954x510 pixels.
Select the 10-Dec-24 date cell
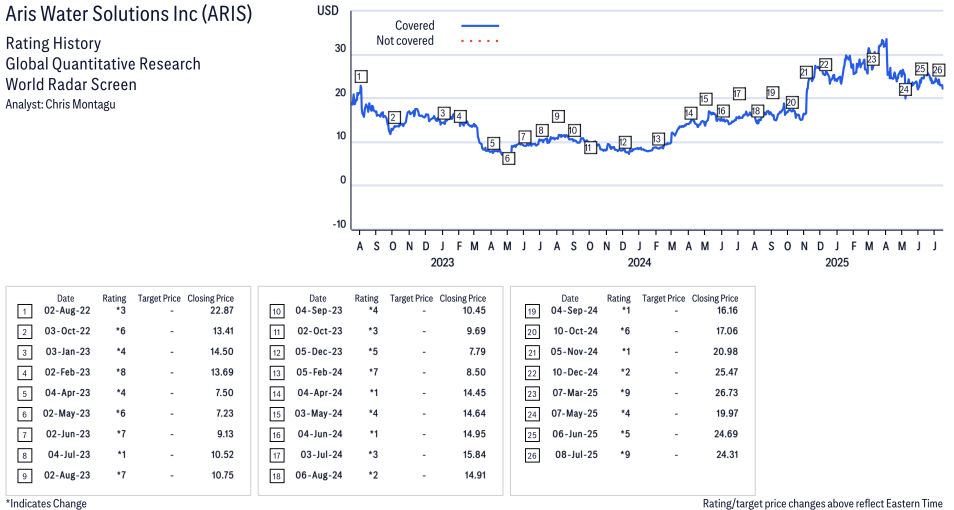(x=575, y=372)
